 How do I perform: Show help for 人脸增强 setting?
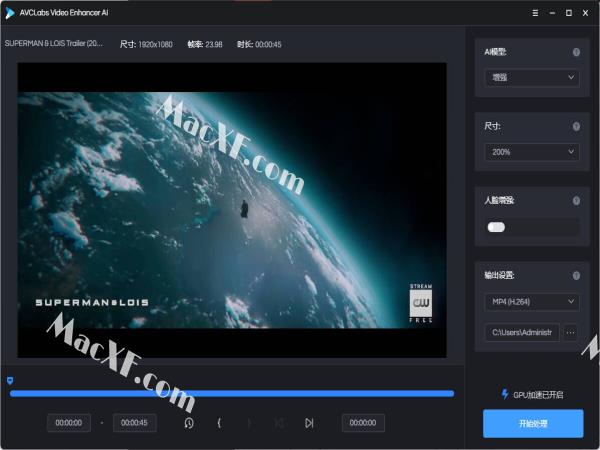[x=576, y=201]
